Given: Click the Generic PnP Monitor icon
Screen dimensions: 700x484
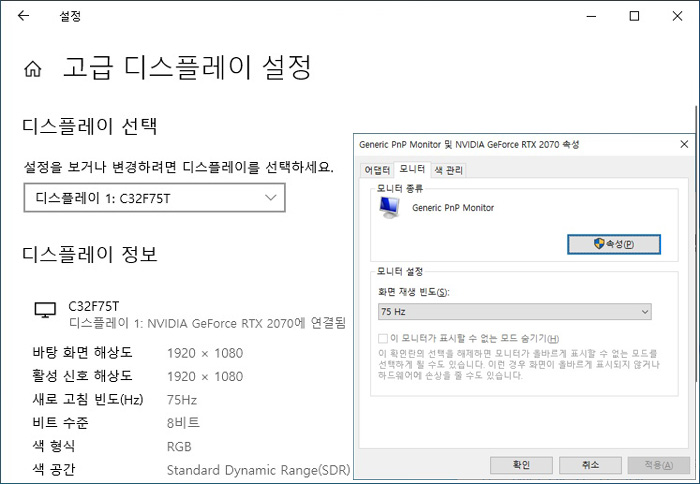Looking at the screenshot, I should point(389,208).
